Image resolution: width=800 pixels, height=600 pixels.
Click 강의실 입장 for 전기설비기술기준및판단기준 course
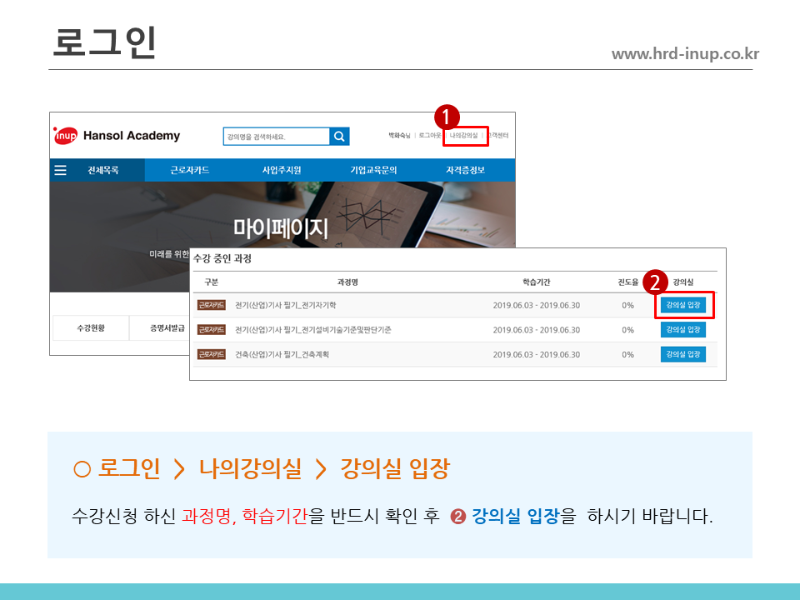tap(683, 329)
